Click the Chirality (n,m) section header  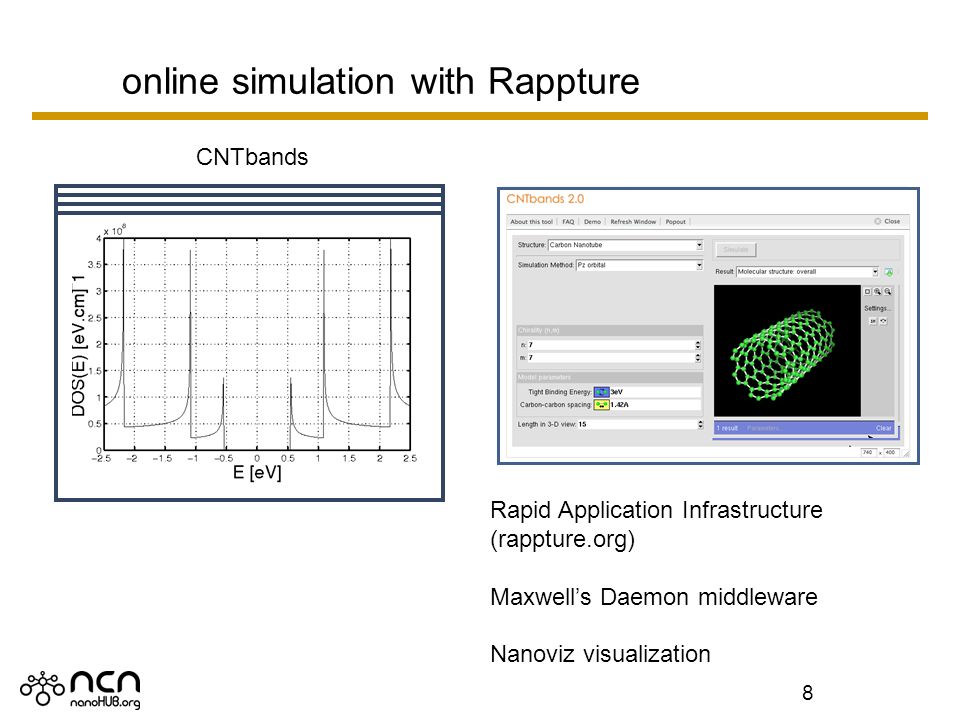click(x=610, y=330)
